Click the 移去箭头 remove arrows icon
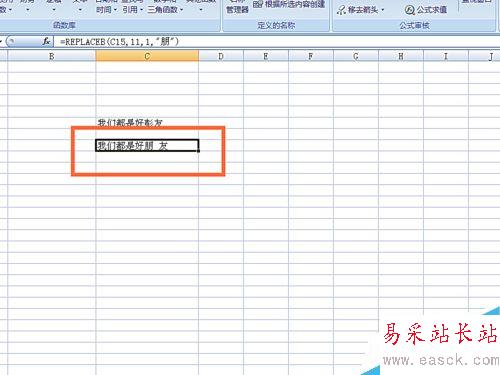The image size is (500, 375). click(341, 10)
